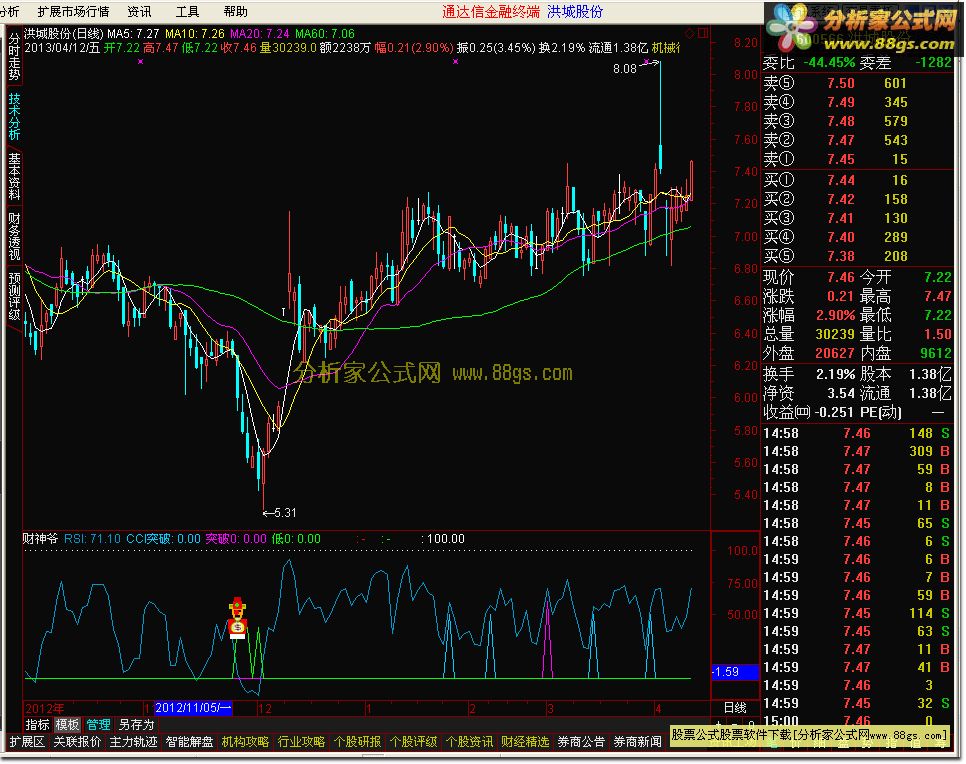The height and width of the screenshot is (764, 966).
Task: Click the 低0: 0.00 indicator label
Action: tap(296, 538)
